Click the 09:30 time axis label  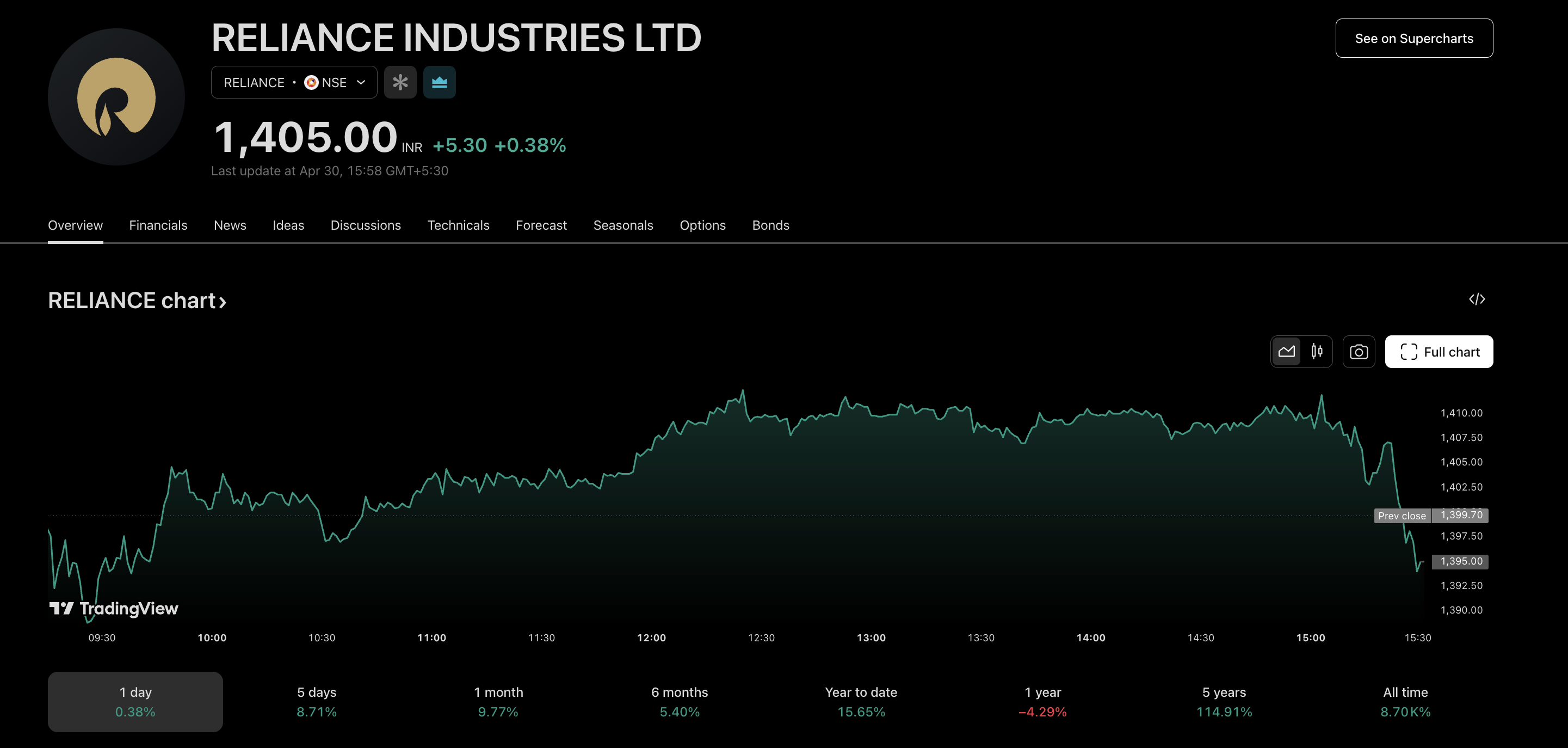(102, 637)
